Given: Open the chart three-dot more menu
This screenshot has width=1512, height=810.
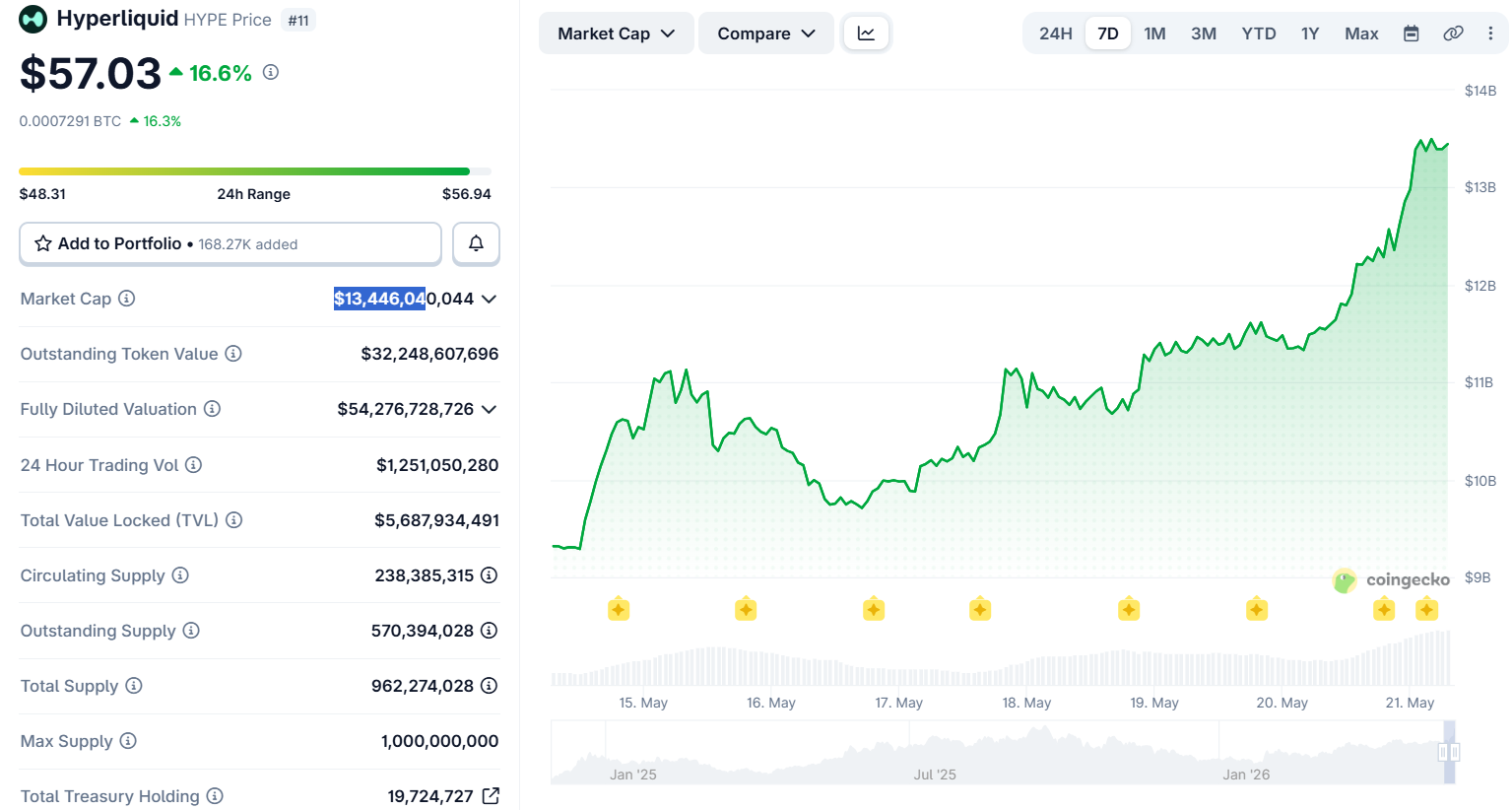Looking at the screenshot, I should [x=1490, y=34].
